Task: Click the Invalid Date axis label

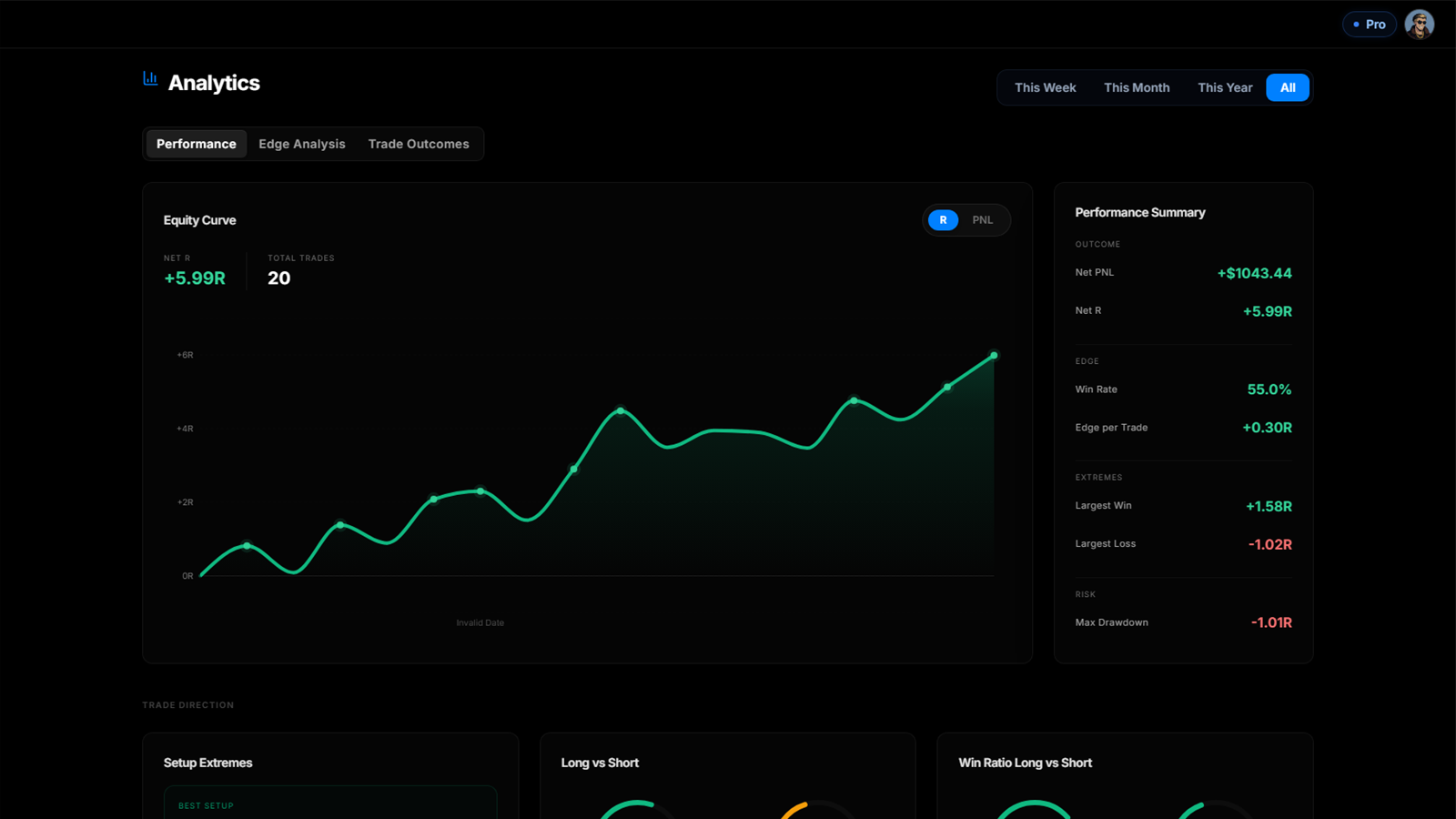Action: click(480, 623)
